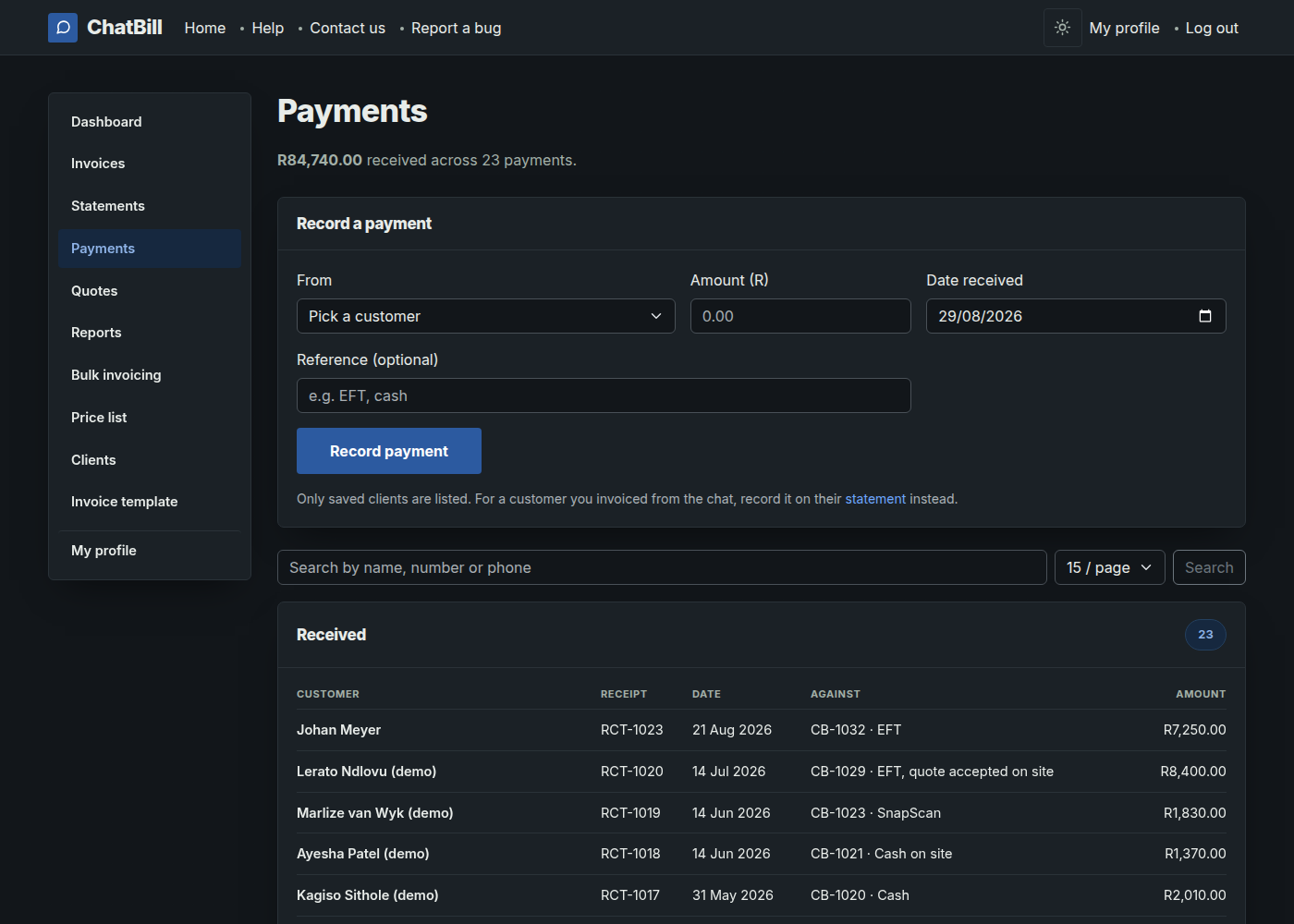
Task: Follow the statement link in the note
Action: coord(875,499)
